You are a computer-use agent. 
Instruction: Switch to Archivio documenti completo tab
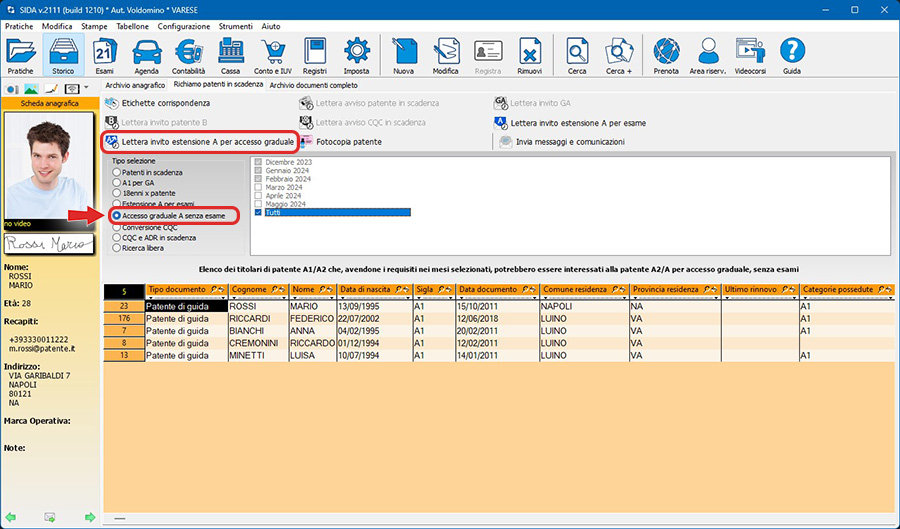[314, 86]
